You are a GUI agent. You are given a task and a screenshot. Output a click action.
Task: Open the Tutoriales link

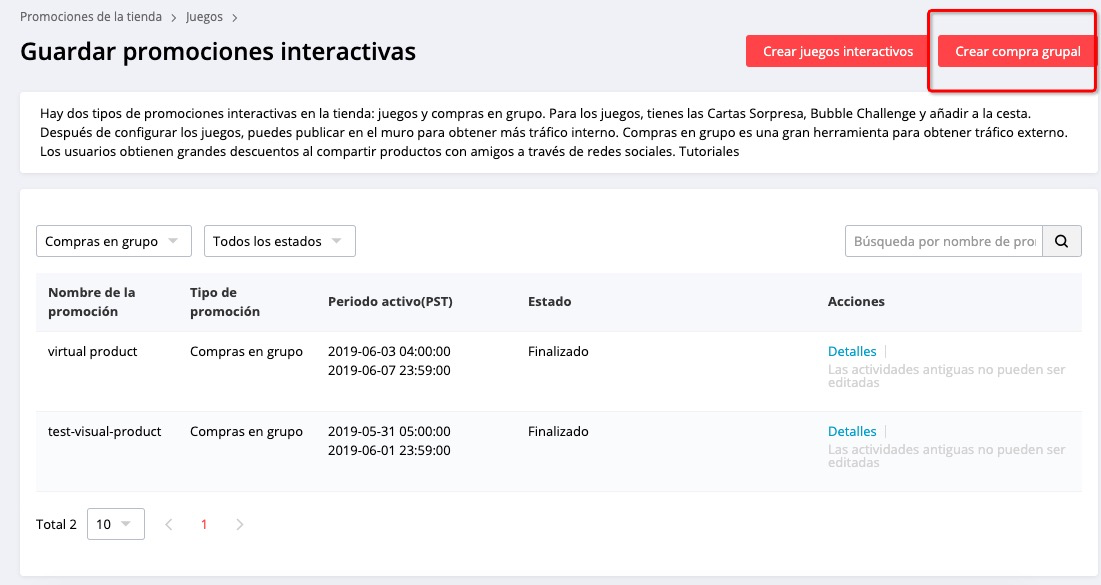708,151
